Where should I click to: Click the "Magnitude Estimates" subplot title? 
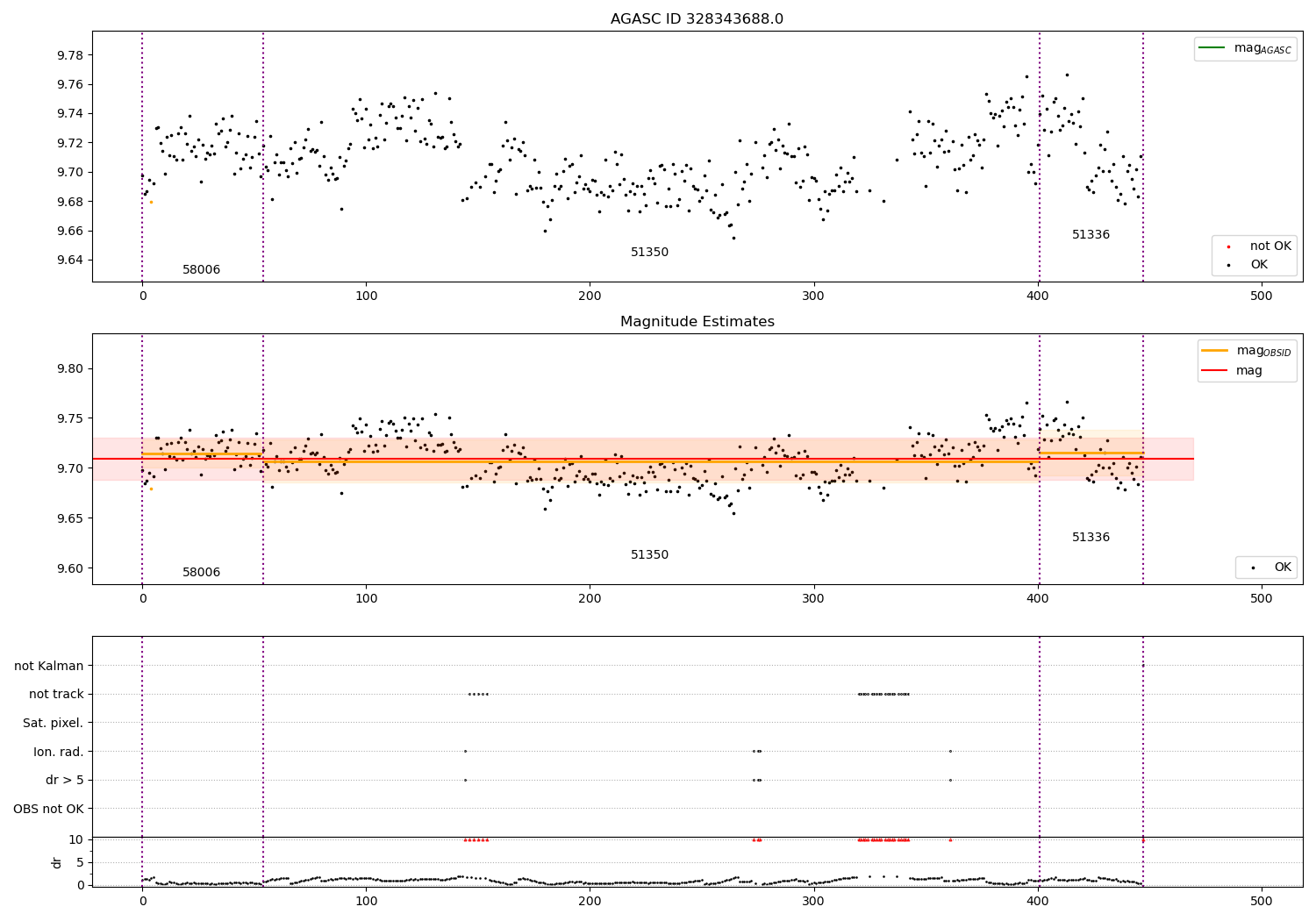697,322
